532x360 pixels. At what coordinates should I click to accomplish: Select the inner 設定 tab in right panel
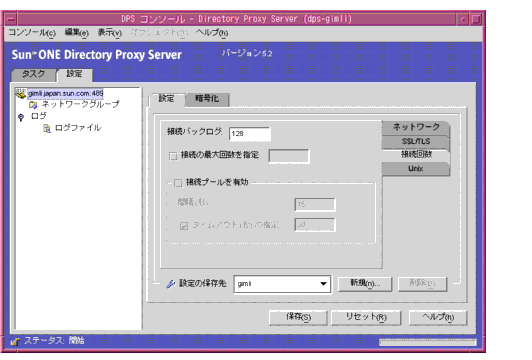tap(166, 99)
